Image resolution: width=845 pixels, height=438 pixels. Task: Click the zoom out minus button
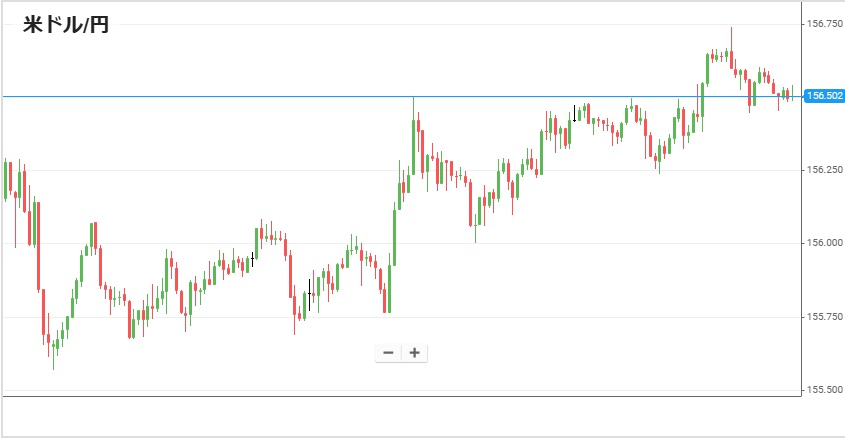tap(388, 352)
